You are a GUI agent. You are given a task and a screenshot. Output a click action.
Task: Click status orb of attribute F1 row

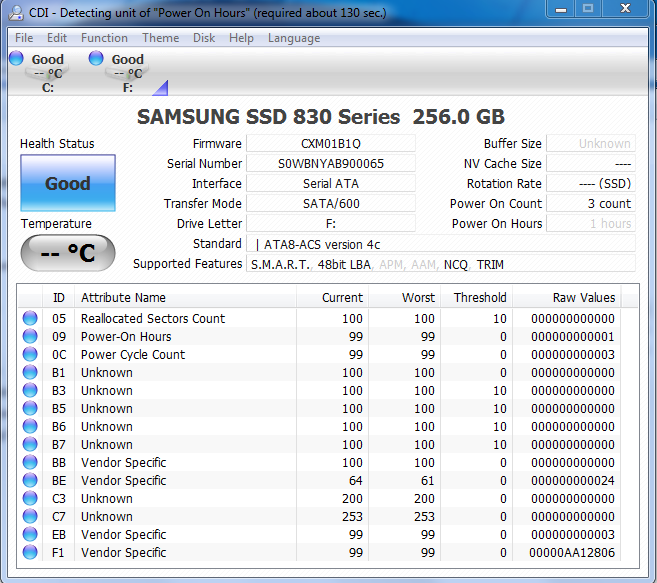click(30, 553)
